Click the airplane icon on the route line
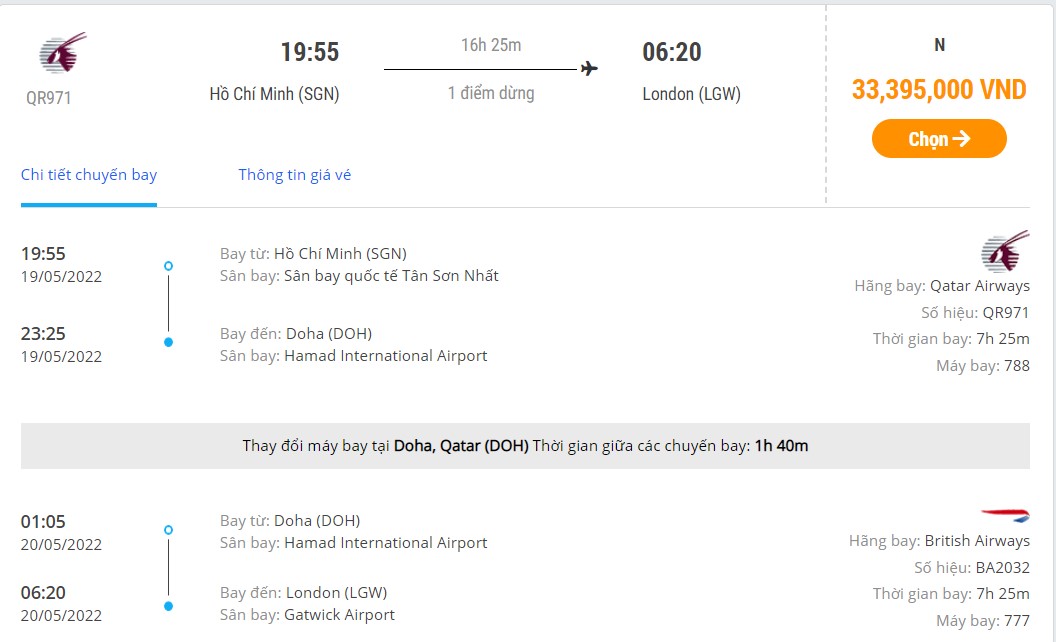Viewport: 1056px width, 642px height. point(589,68)
